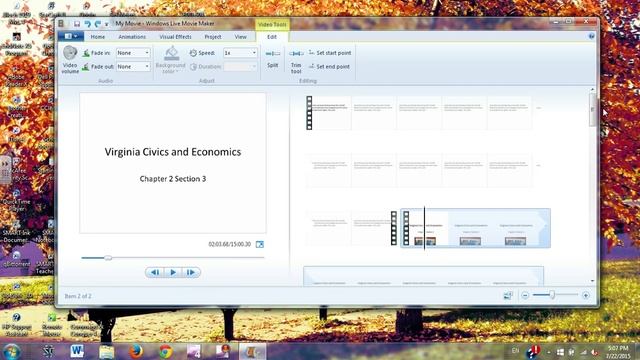This screenshot has width=640, height=360.
Task: Click Set start point
Action: pyautogui.click(x=330, y=53)
